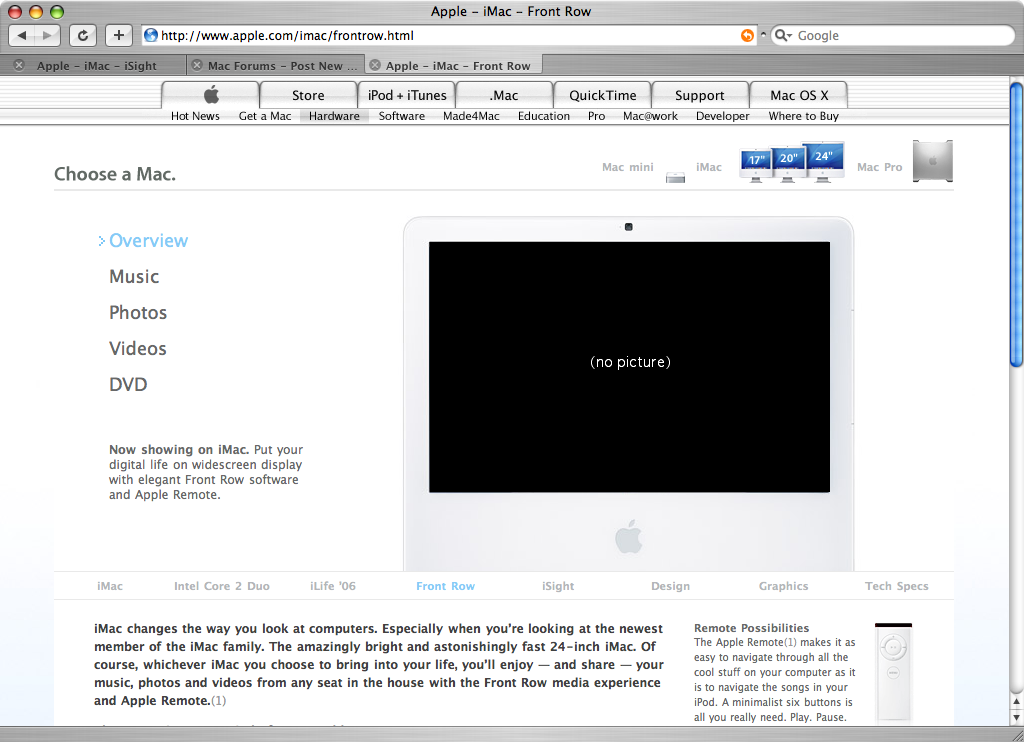This screenshot has width=1024, height=742.
Task: Click the Mac Pro text link
Action: 879,167
